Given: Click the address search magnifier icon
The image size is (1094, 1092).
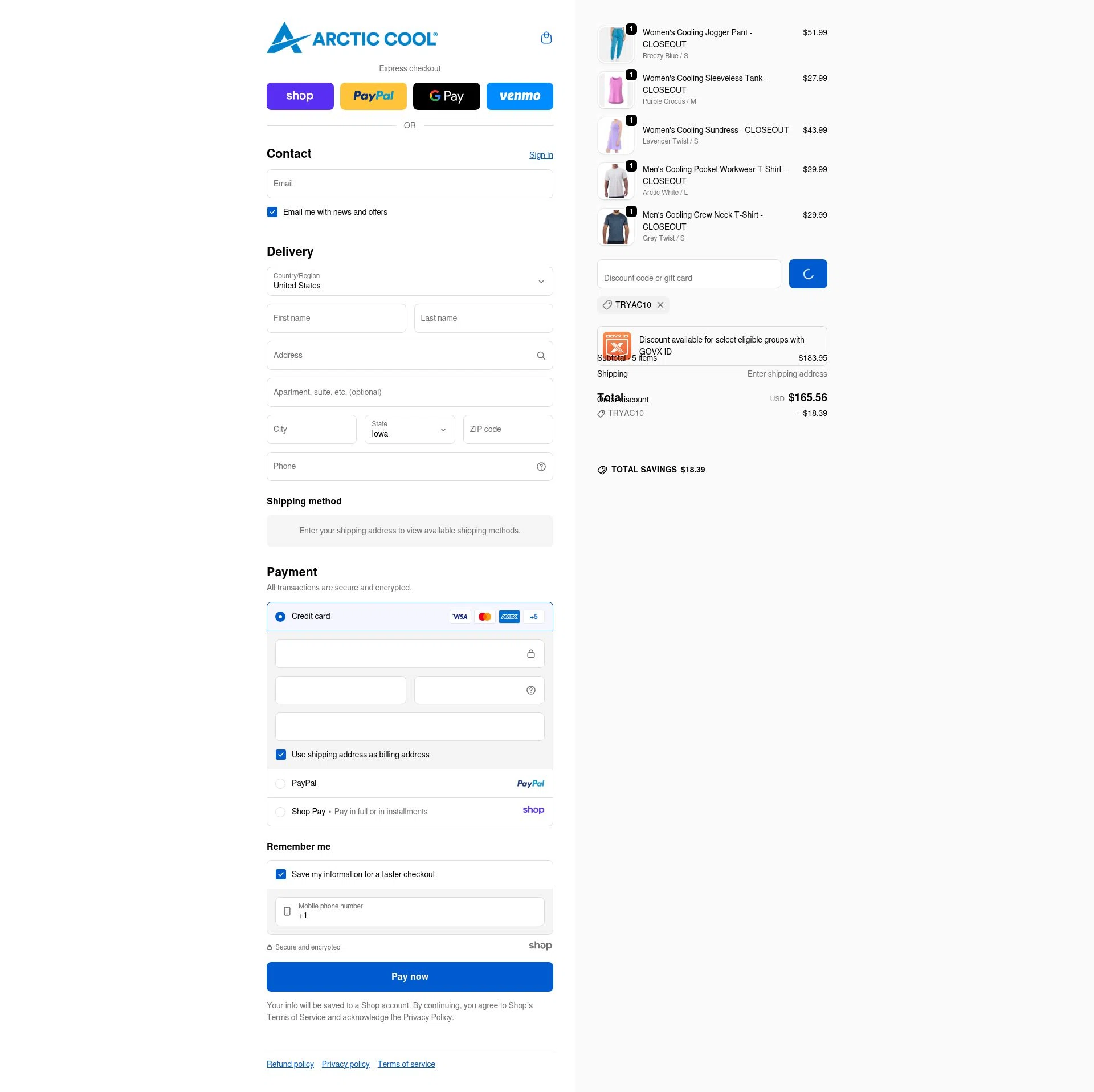Looking at the screenshot, I should [x=541, y=356].
